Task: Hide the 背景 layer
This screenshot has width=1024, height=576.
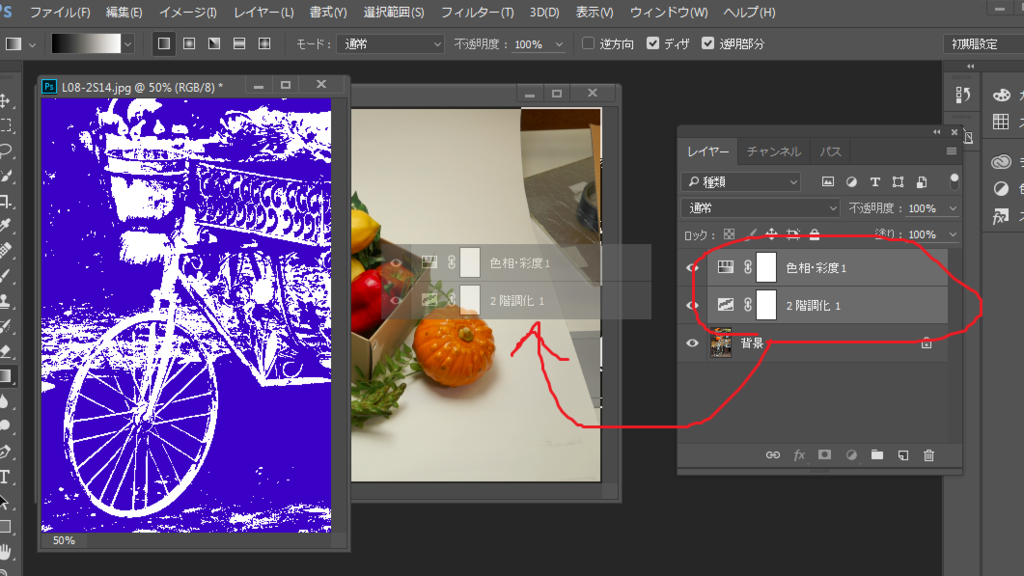Action: point(692,343)
